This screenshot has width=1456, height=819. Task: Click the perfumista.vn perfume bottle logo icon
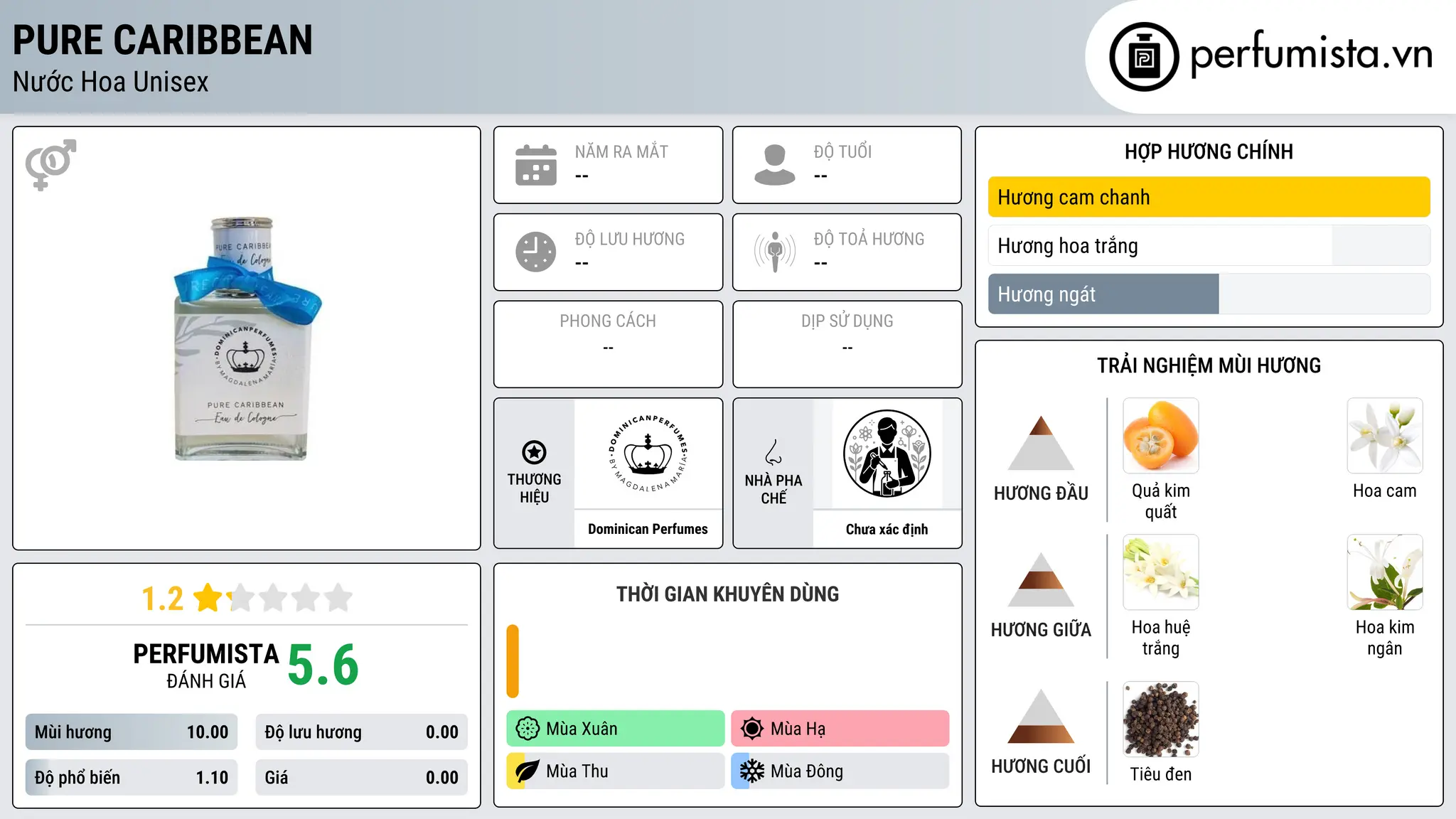pyautogui.click(x=1144, y=57)
